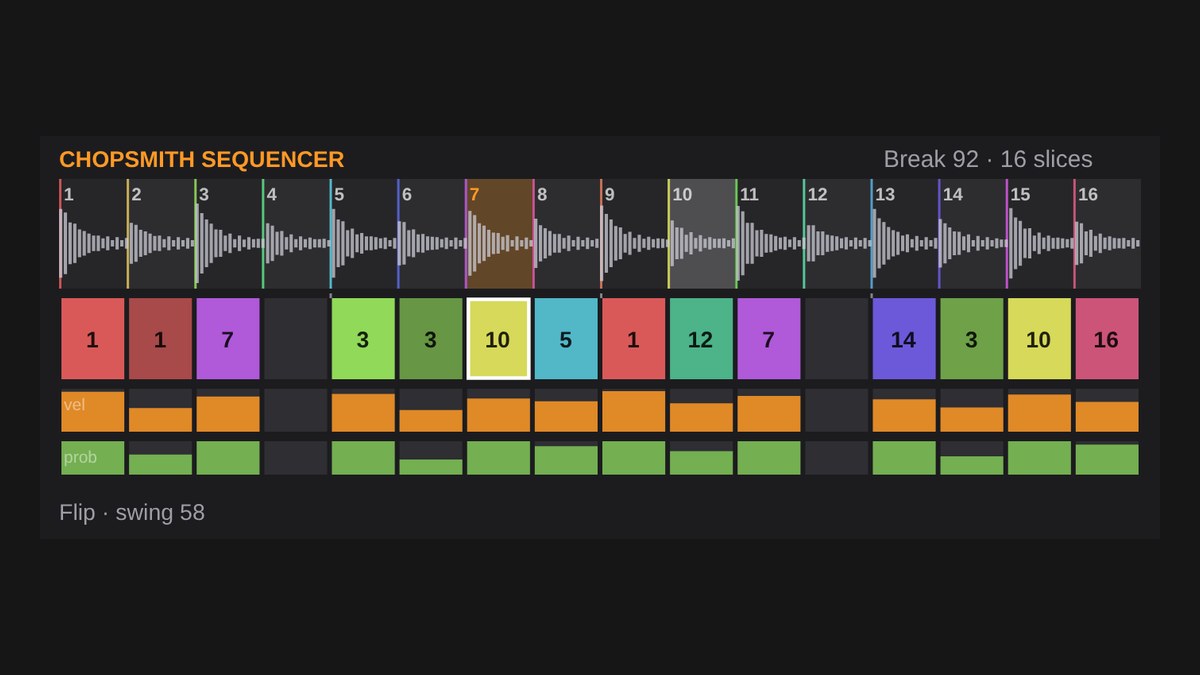This screenshot has height=675, width=1200.
Task: Adjust the step 4 empty velocity bar
Action: [x=296, y=410]
